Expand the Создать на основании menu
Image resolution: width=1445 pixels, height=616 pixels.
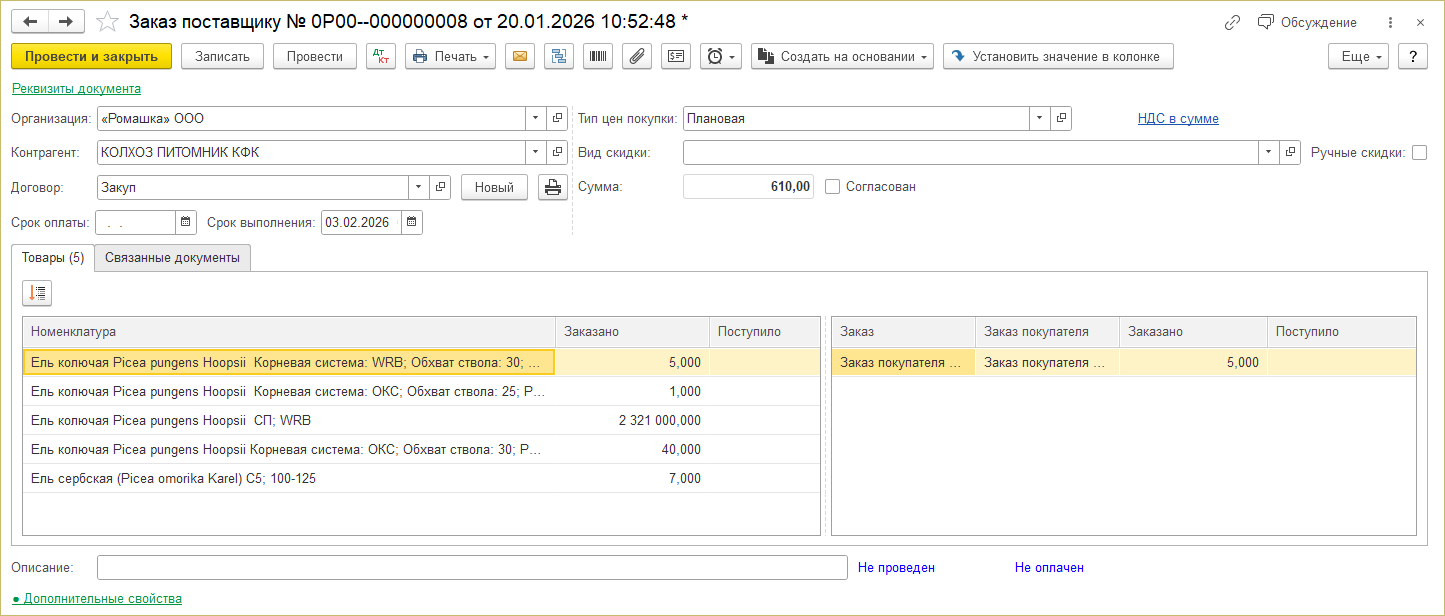pos(842,57)
